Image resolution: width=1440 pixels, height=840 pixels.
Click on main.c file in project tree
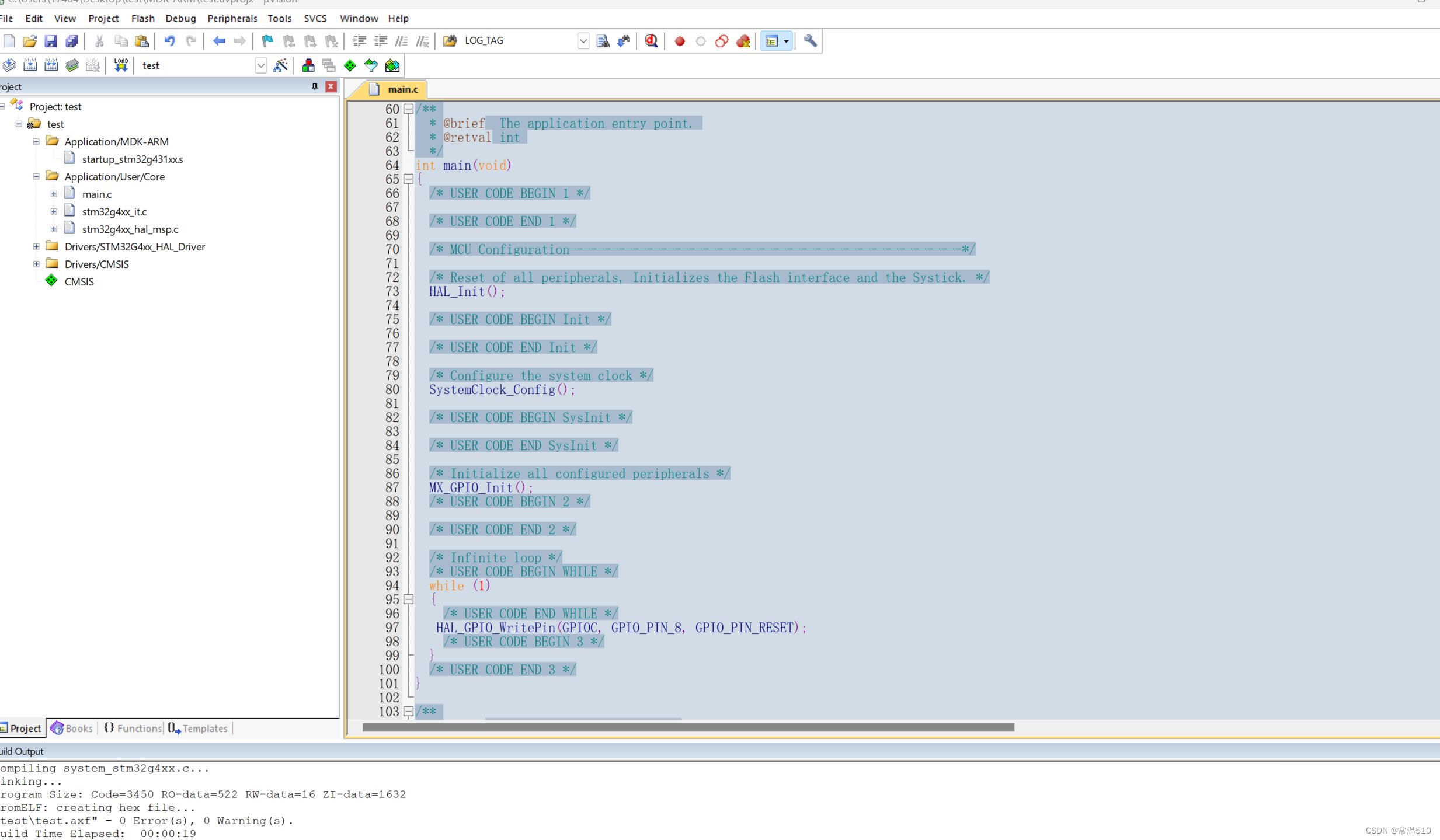pos(96,193)
